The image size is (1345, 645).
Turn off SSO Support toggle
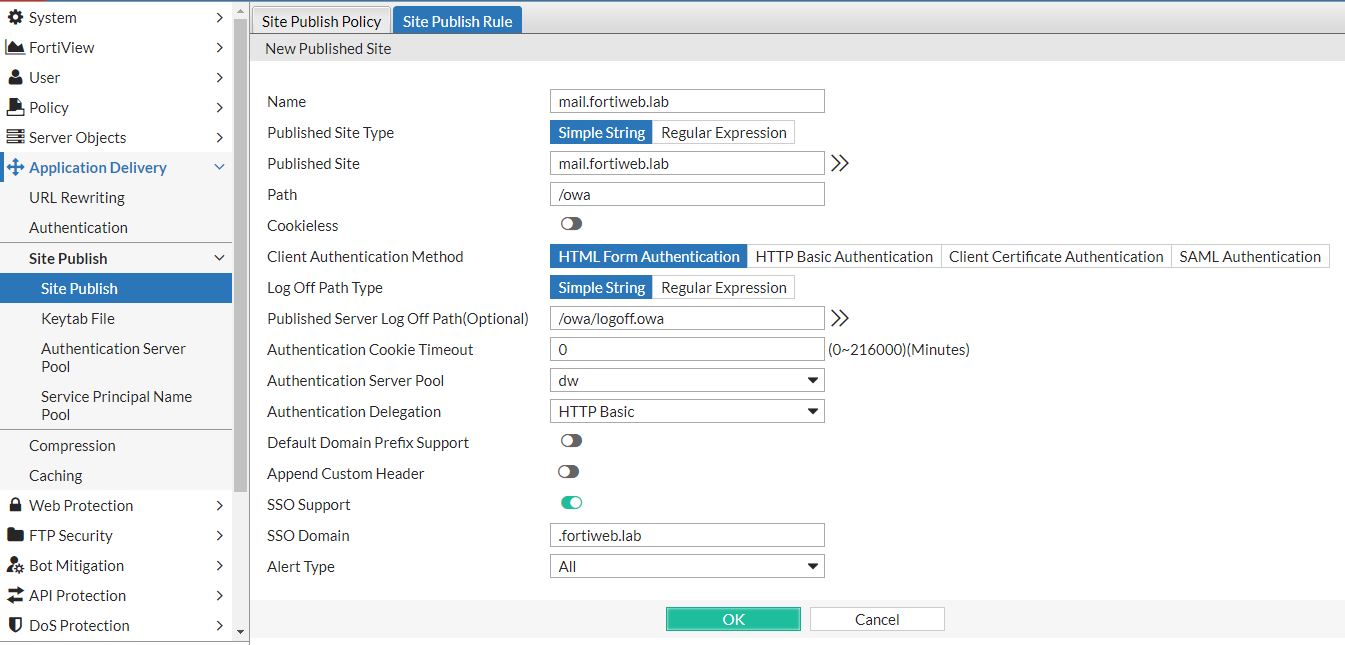click(571, 503)
